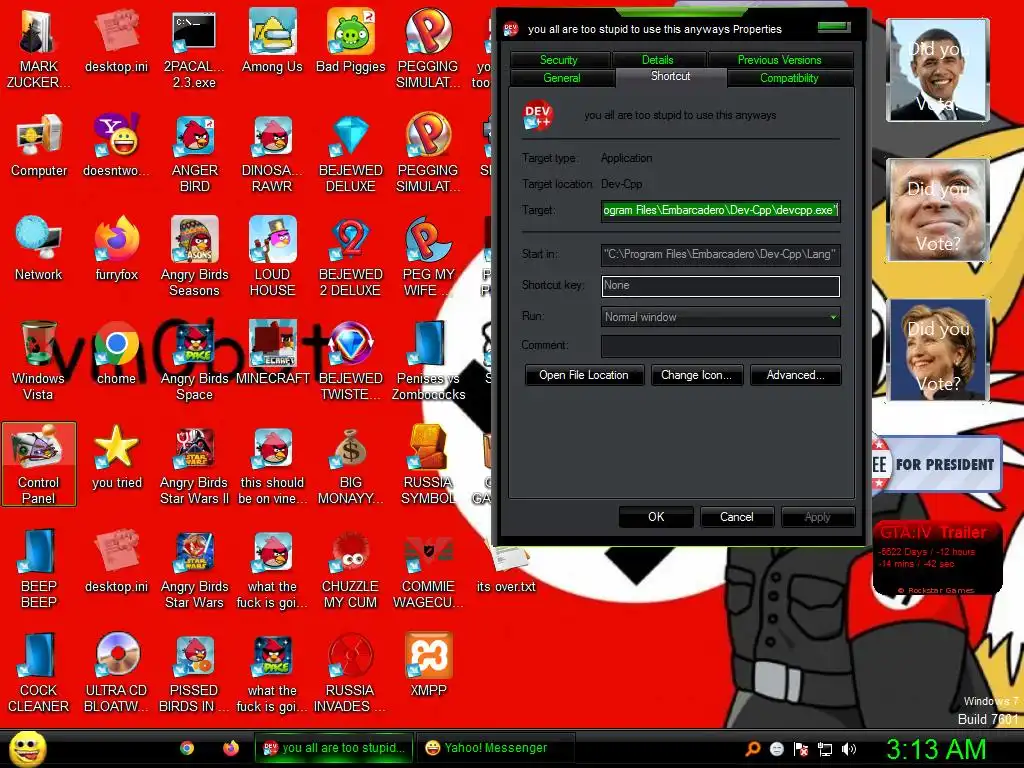Click the Yahoo! Messenger taskbar button
The image size is (1024, 768).
click(496, 748)
